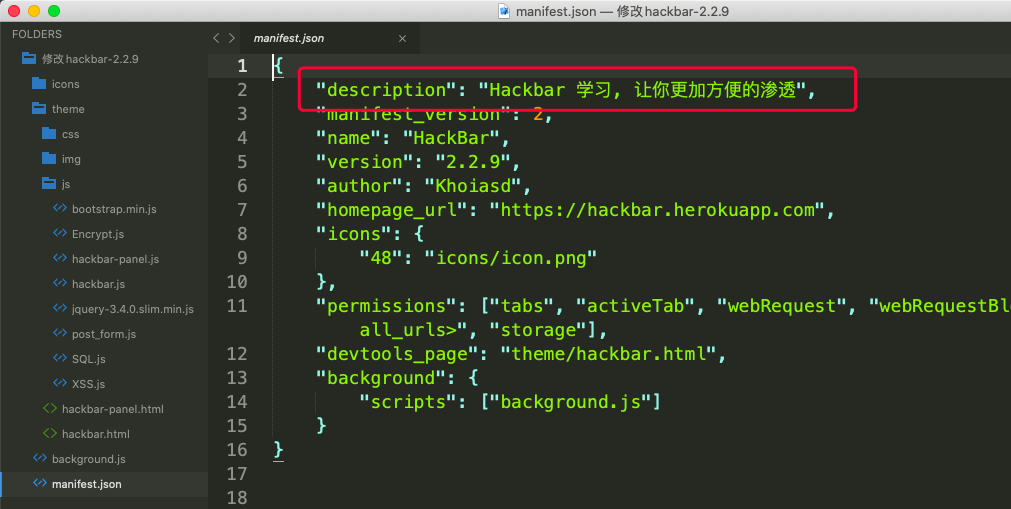Click the "webRequest" permission string
Viewport: 1011px width, 509px height.
tap(781, 306)
